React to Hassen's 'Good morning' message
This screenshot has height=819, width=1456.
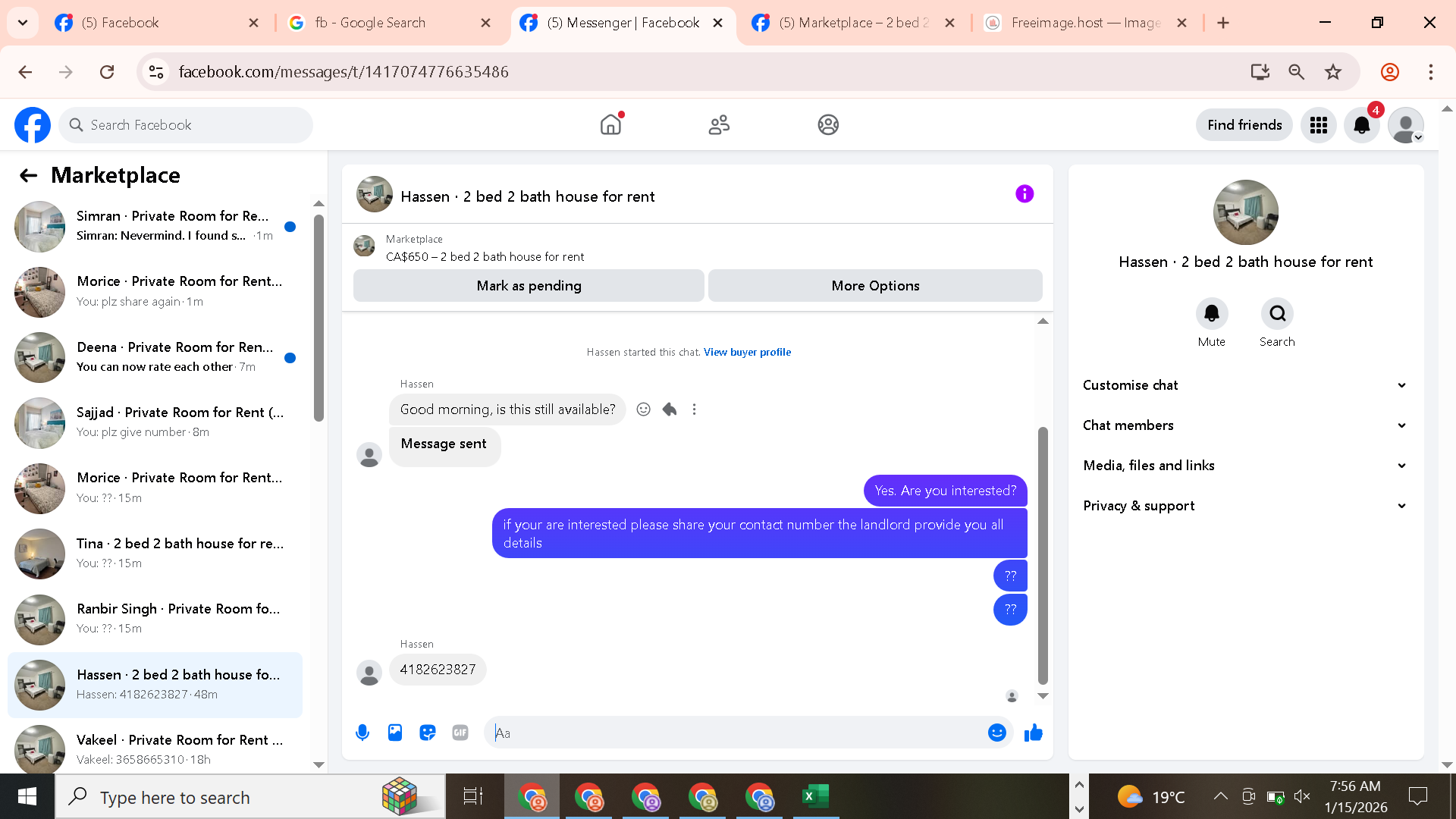click(643, 409)
